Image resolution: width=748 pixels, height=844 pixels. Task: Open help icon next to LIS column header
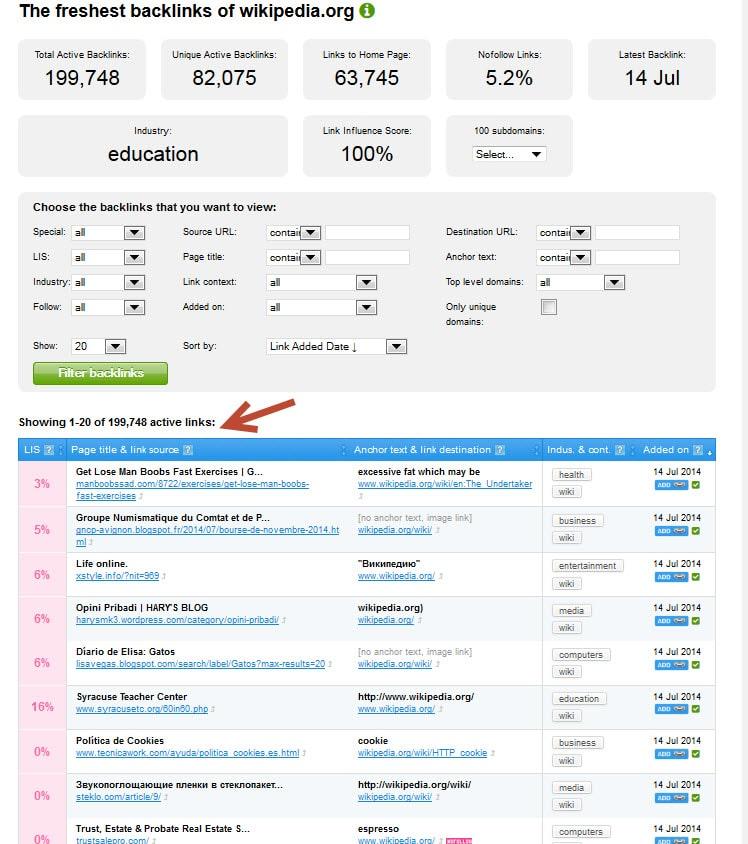pos(48,449)
